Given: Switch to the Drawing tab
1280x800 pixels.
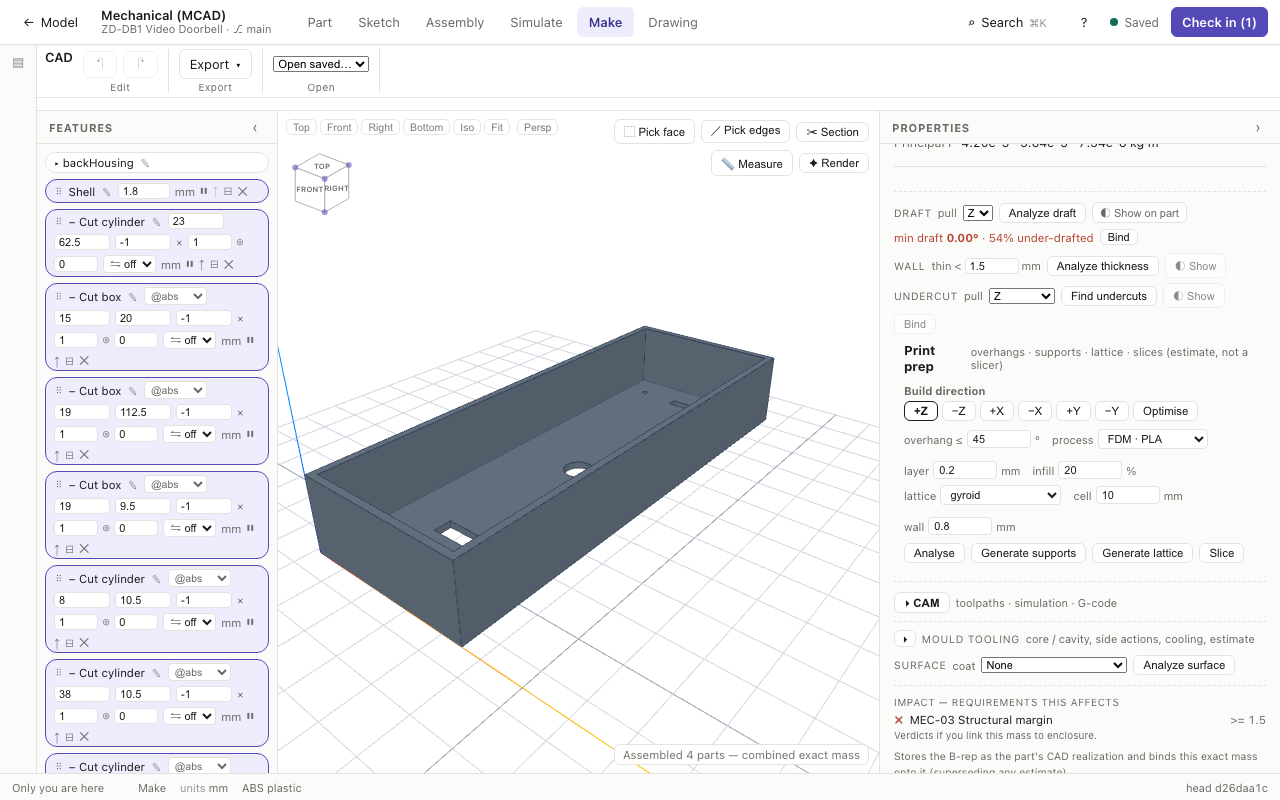Looking at the screenshot, I should [673, 22].
